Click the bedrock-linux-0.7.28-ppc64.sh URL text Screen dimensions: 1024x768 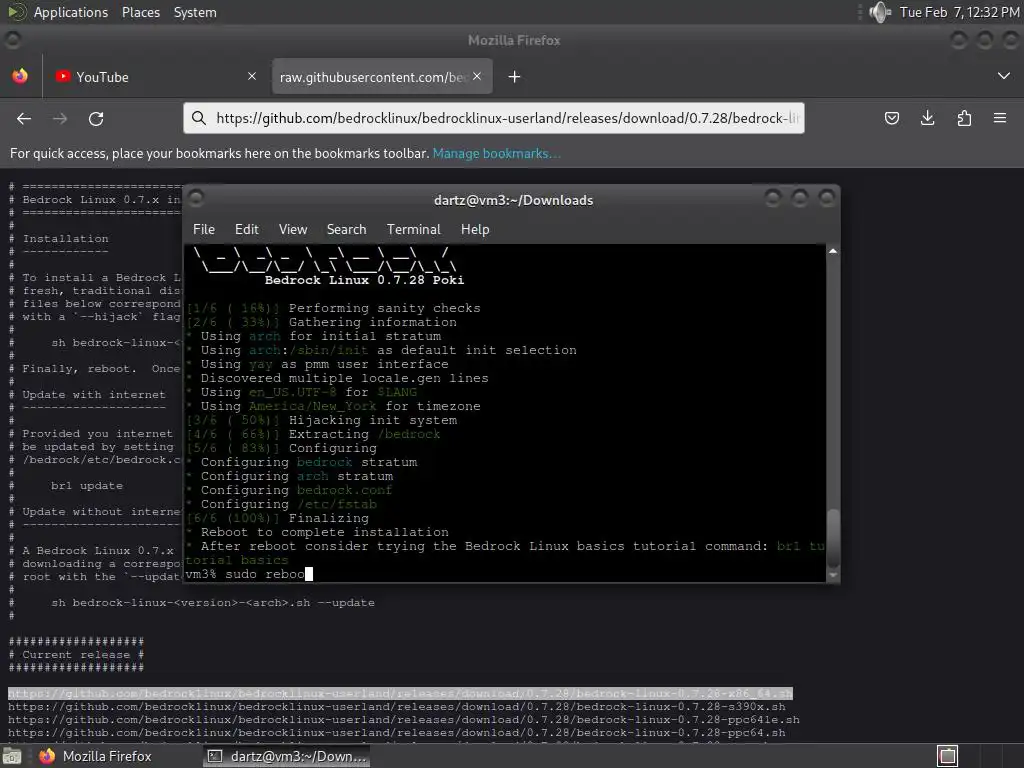(396, 733)
